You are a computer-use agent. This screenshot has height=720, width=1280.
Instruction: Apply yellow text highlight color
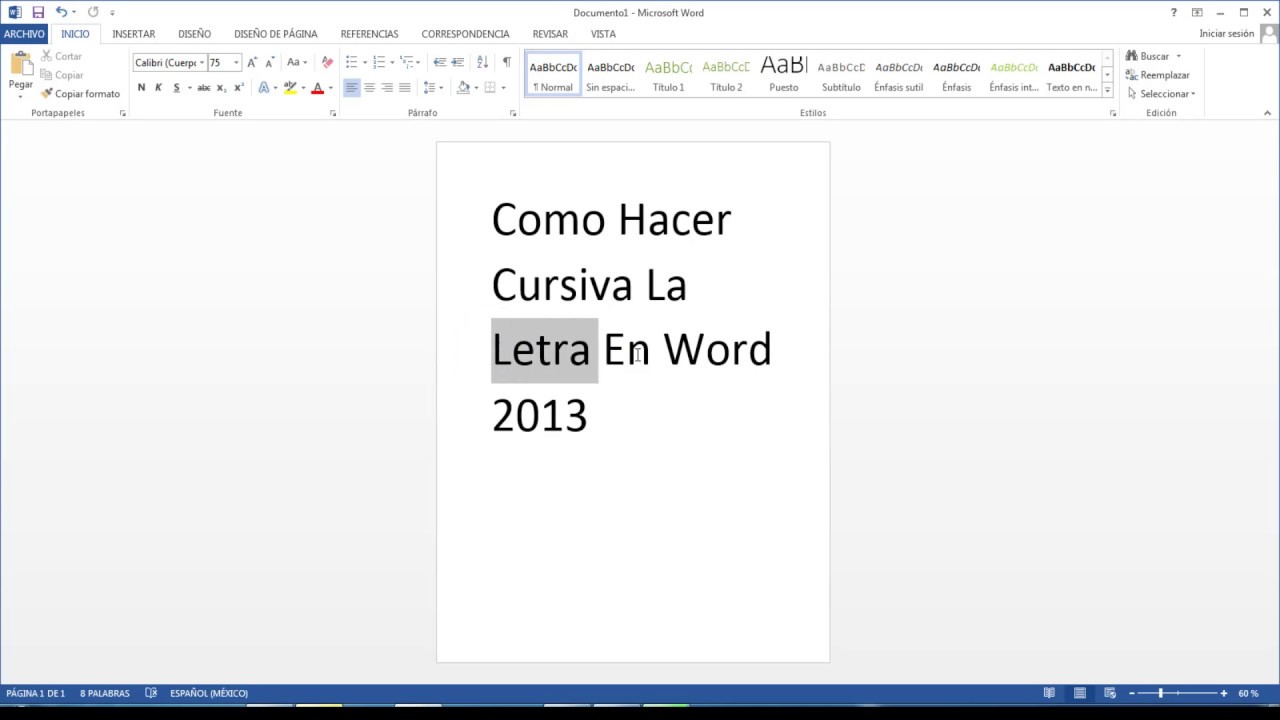point(290,88)
